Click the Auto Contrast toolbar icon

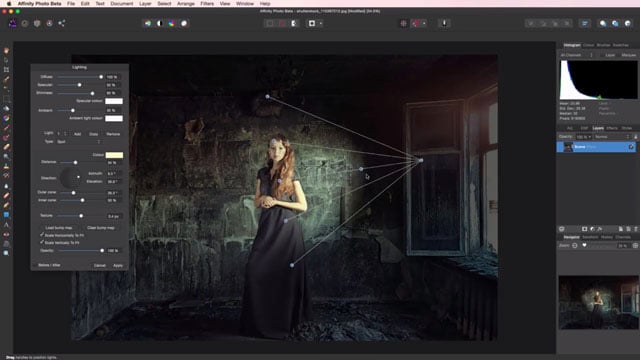pos(160,23)
